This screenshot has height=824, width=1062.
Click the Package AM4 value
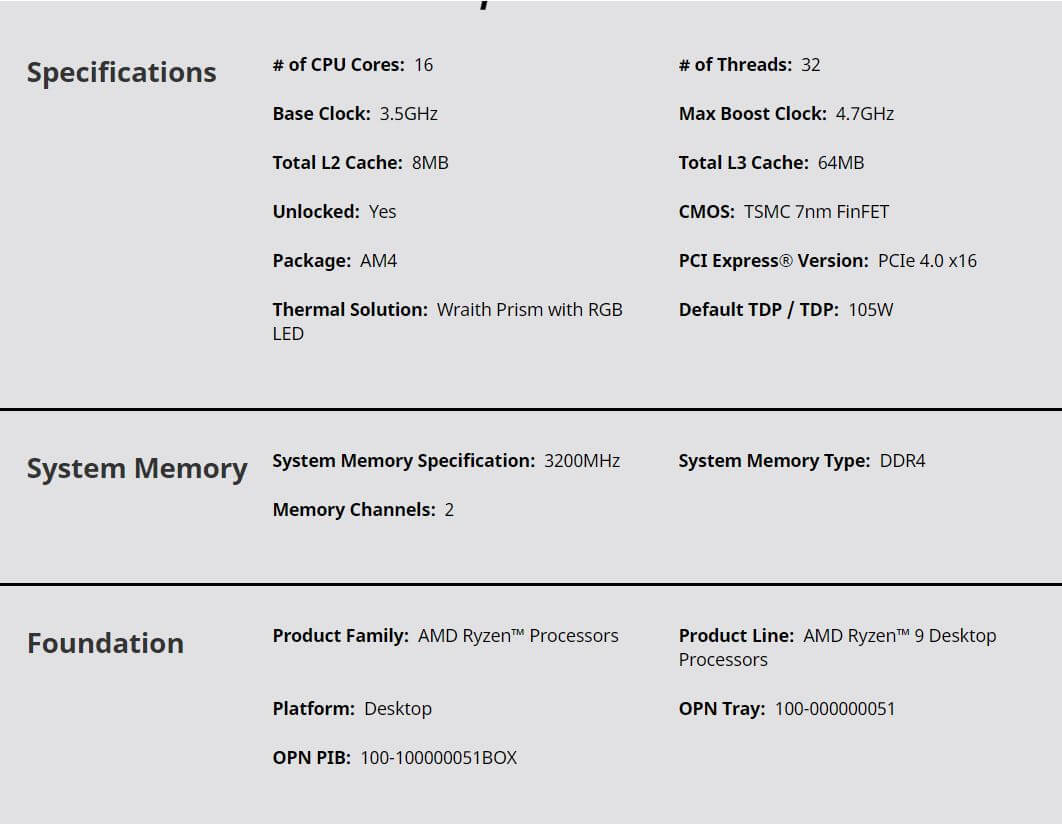(378, 261)
